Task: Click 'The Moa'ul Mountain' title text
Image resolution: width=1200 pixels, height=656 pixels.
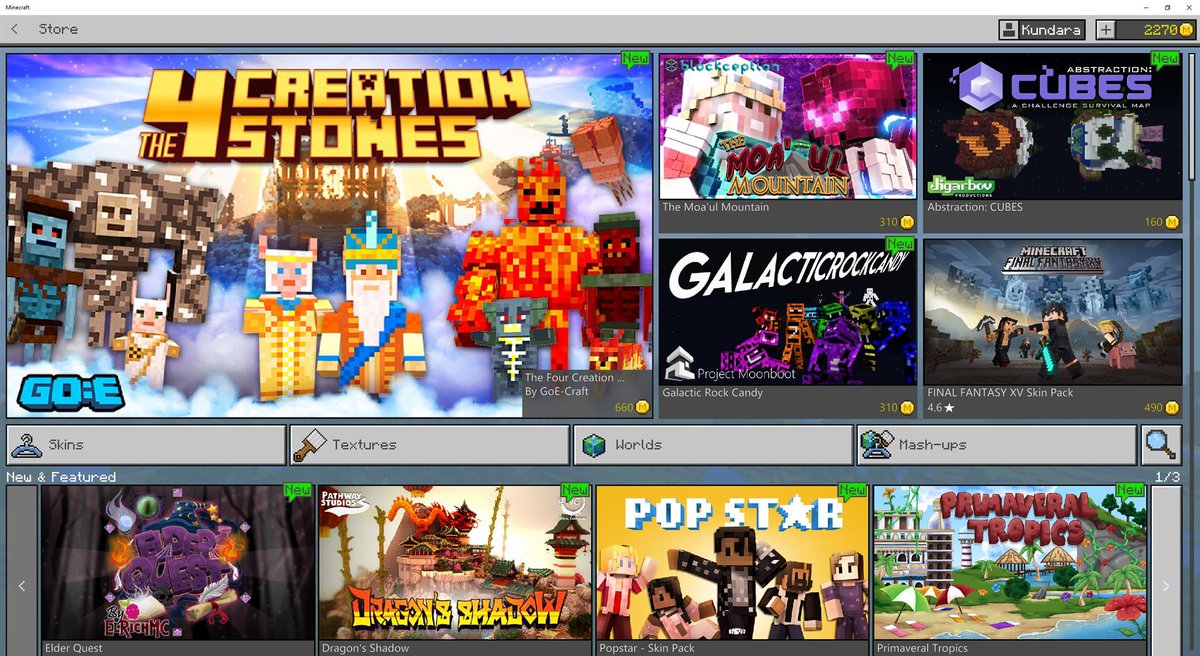Action: (x=716, y=207)
